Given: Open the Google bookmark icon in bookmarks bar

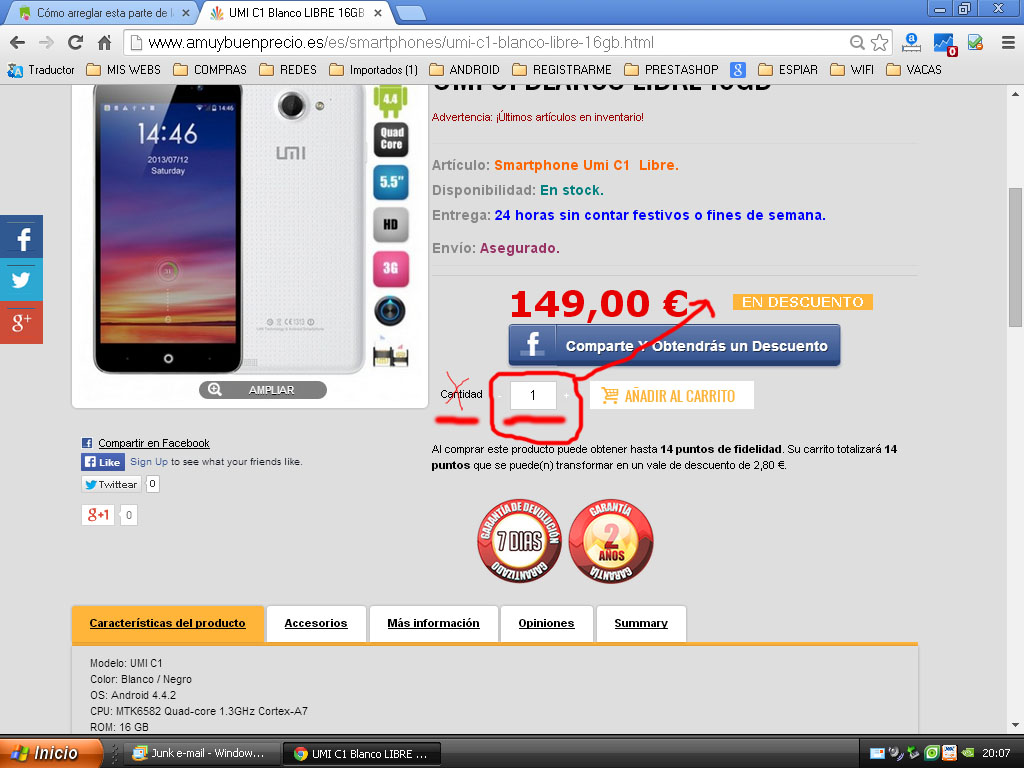Looking at the screenshot, I should 737,70.
